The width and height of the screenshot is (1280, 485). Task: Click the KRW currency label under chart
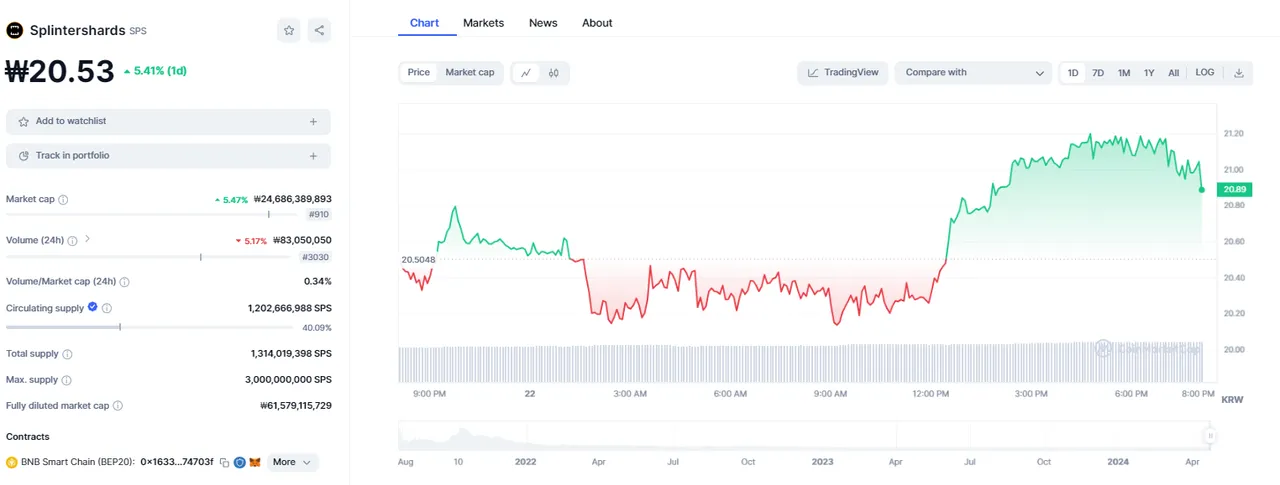(x=1232, y=399)
